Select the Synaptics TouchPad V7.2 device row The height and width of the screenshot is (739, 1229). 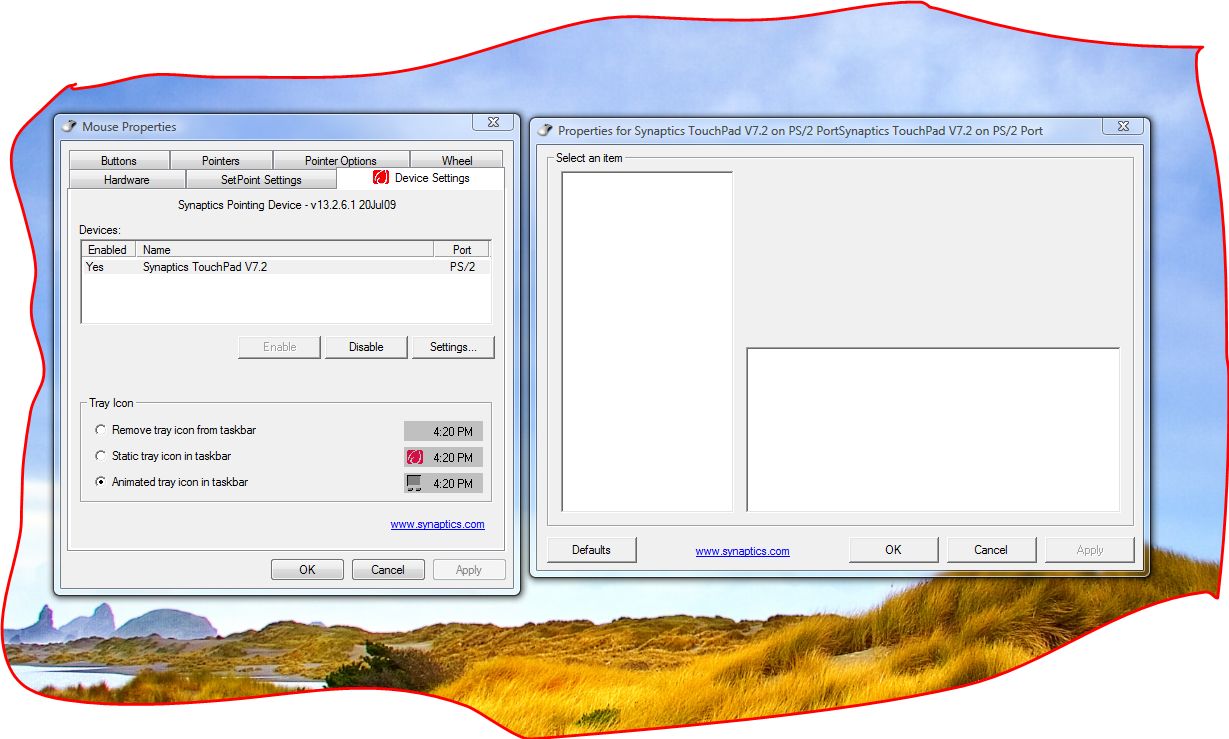click(286, 267)
